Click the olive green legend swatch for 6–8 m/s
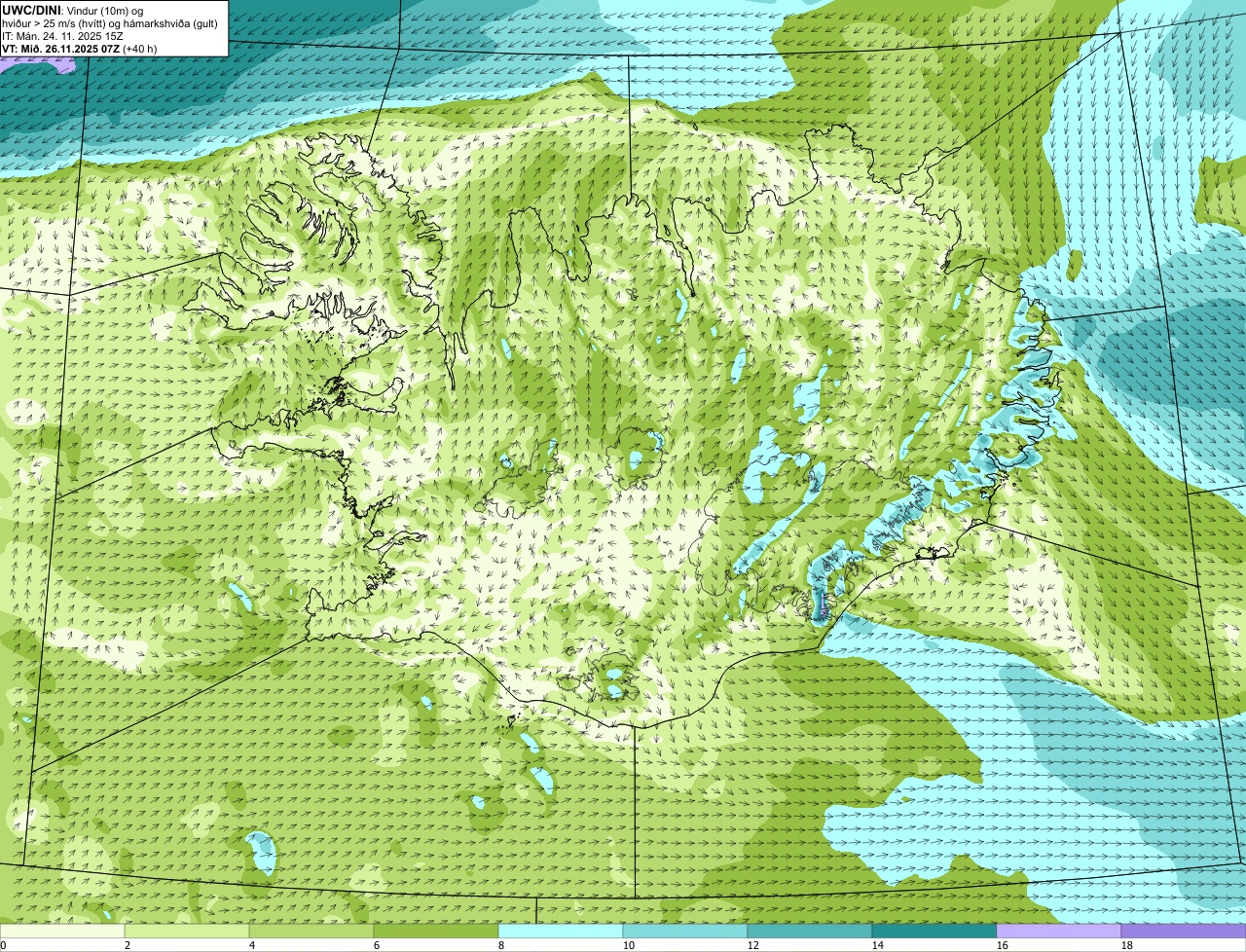 436,931
